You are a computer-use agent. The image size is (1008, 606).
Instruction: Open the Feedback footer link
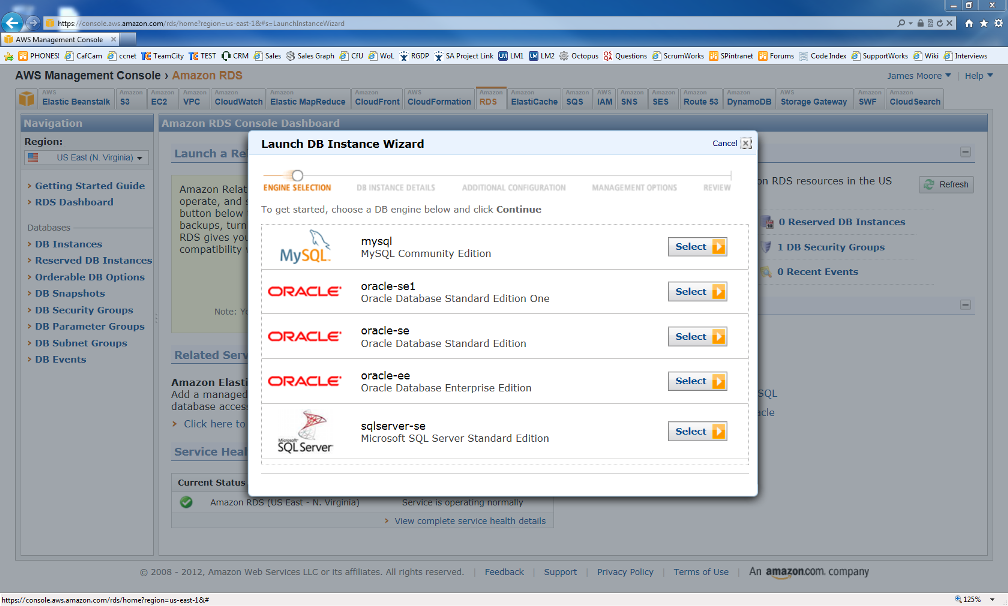(504, 572)
